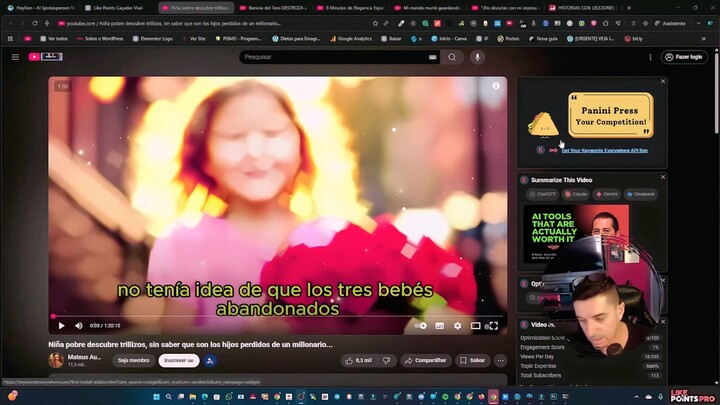
Task: Show hidden system tray icons chevron
Action: click(x=636, y=397)
